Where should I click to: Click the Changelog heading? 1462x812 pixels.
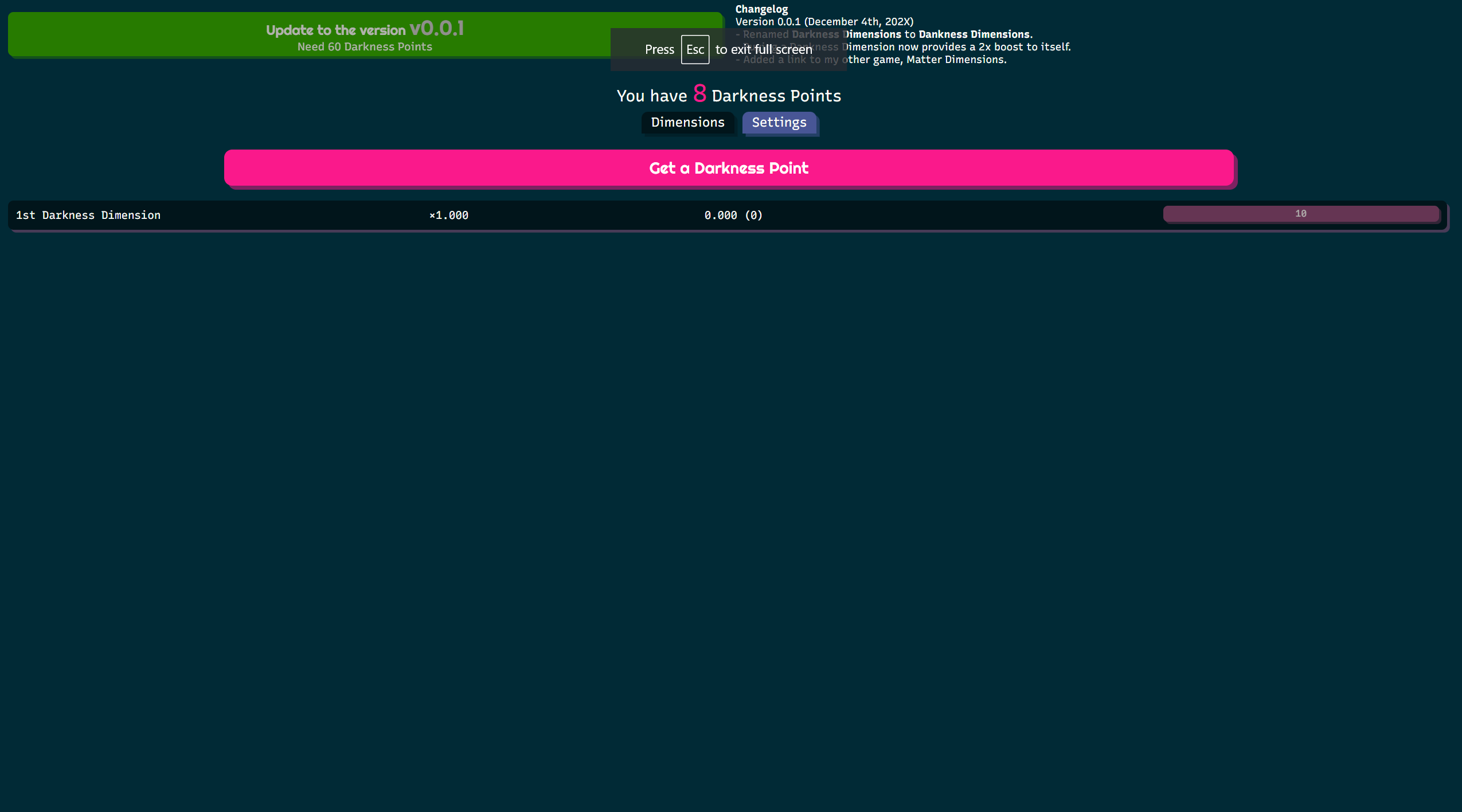pyautogui.click(x=761, y=9)
